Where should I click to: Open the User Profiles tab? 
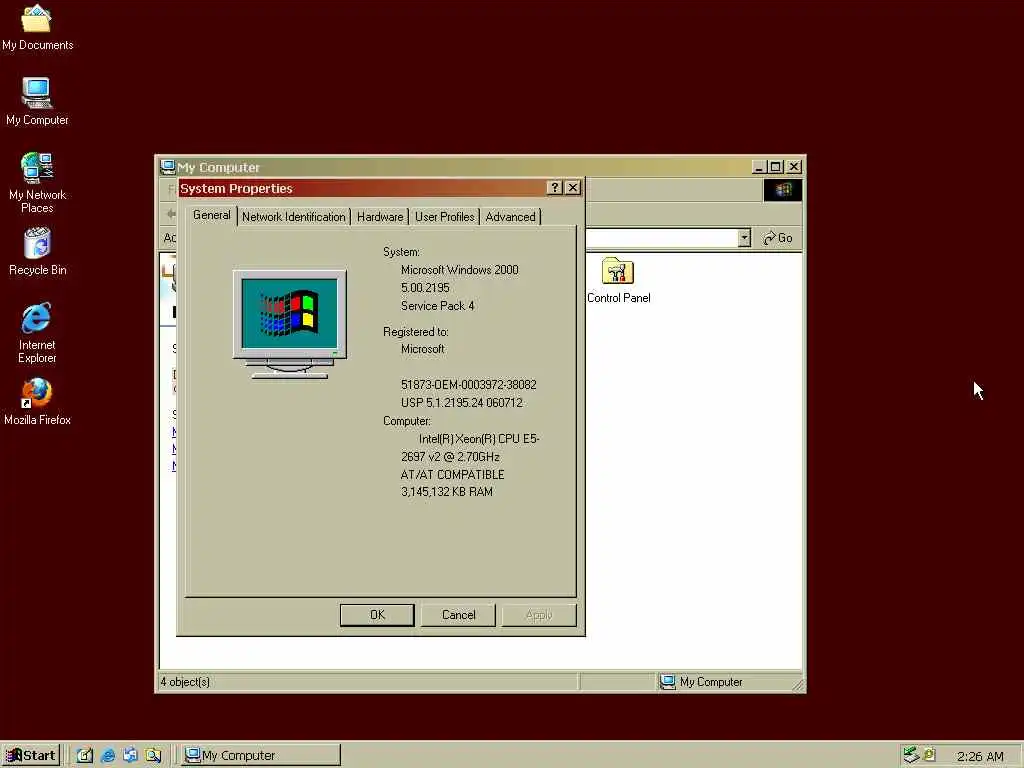coord(445,217)
